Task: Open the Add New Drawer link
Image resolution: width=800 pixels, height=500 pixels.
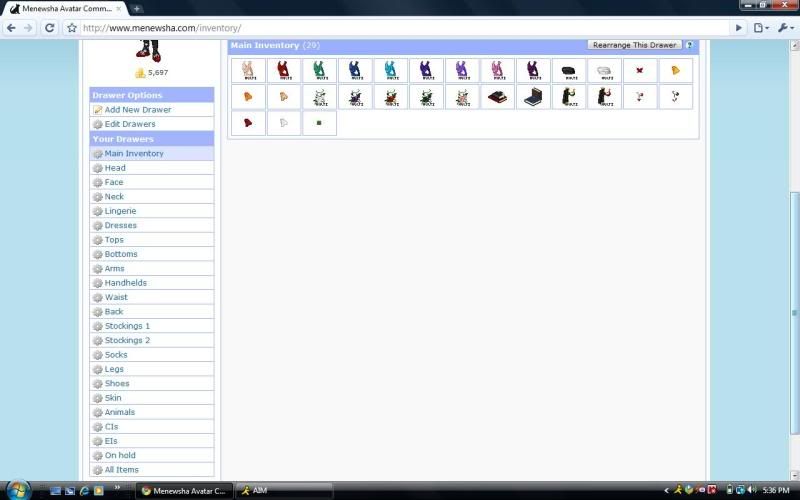Action: (x=138, y=110)
